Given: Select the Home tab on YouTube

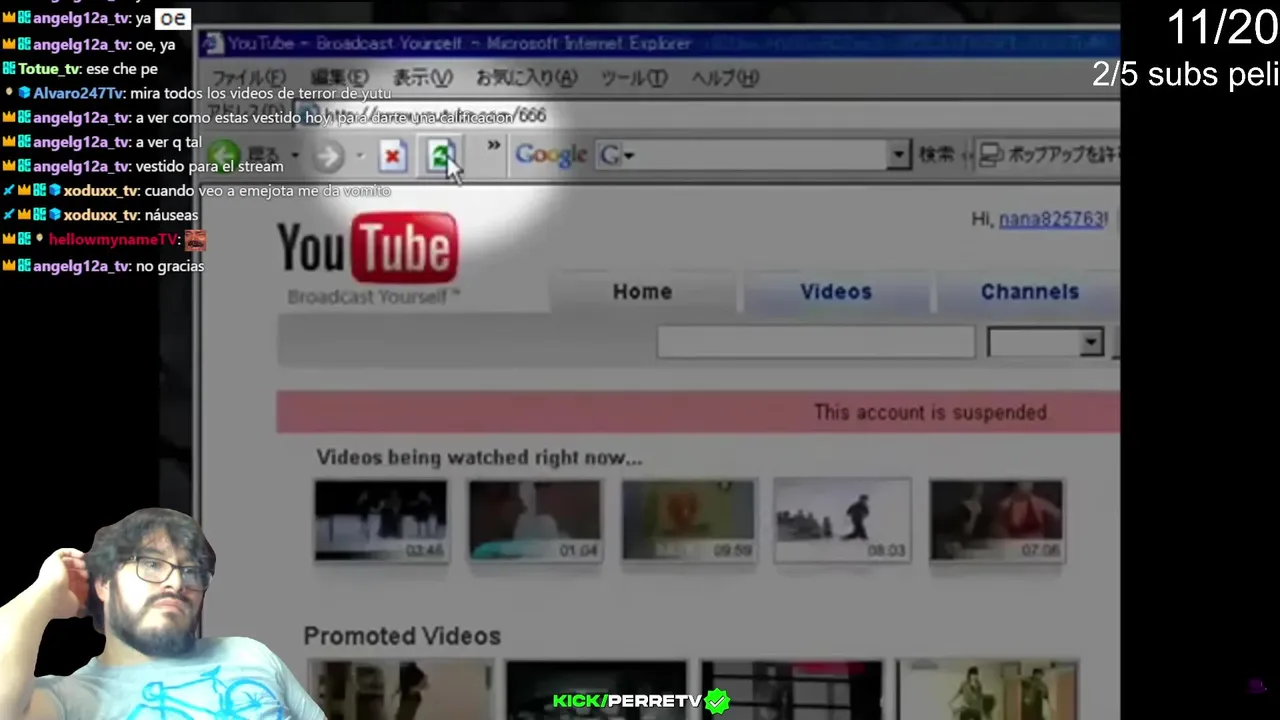Looking at the screenshot, I should click(x=642, y=292).
